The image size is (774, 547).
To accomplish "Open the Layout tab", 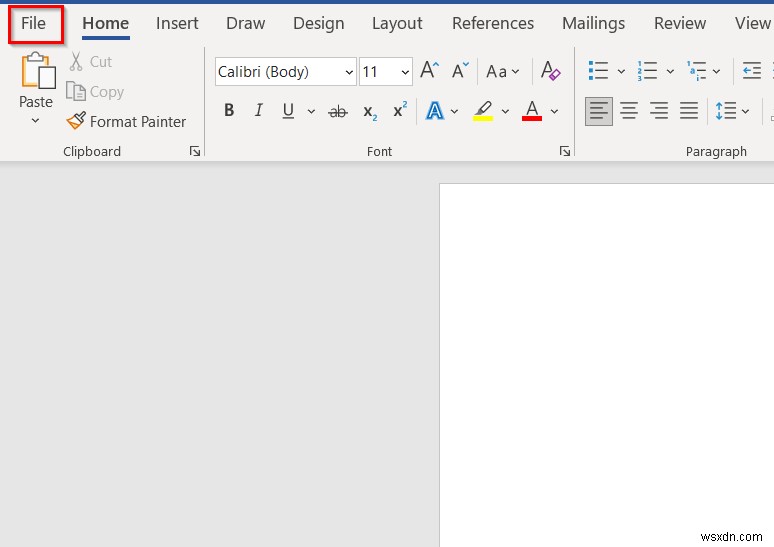I will tap(397, 23).
